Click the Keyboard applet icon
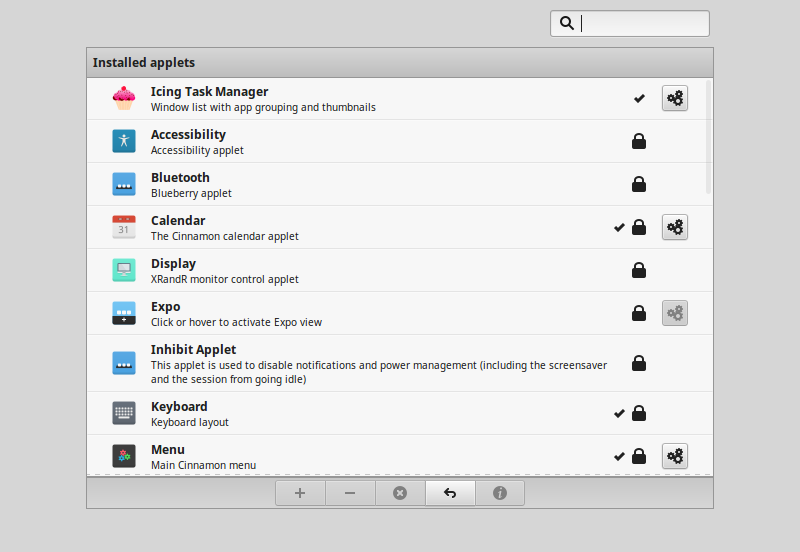800x552 pixels. pyautogui.click(x=124, y=413)
